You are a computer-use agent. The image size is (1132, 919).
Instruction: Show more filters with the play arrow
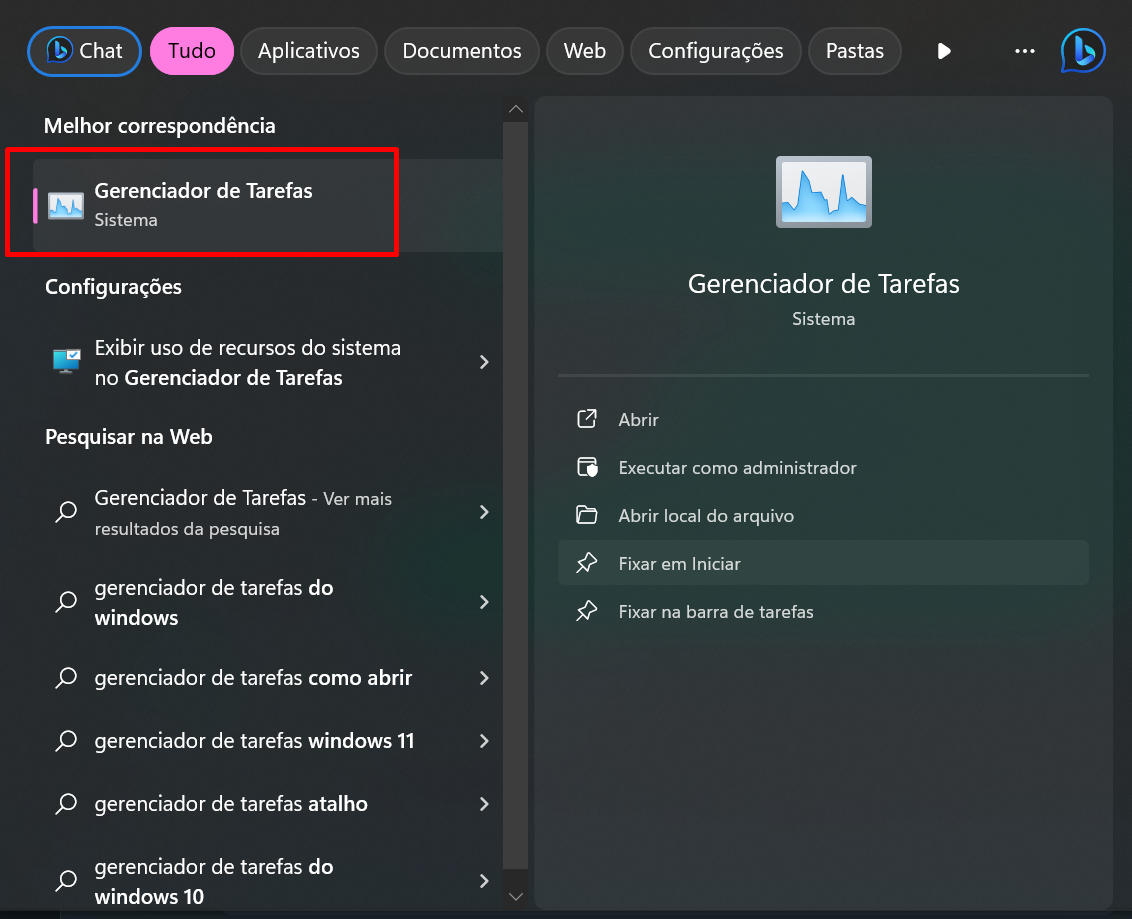(944, 51)
